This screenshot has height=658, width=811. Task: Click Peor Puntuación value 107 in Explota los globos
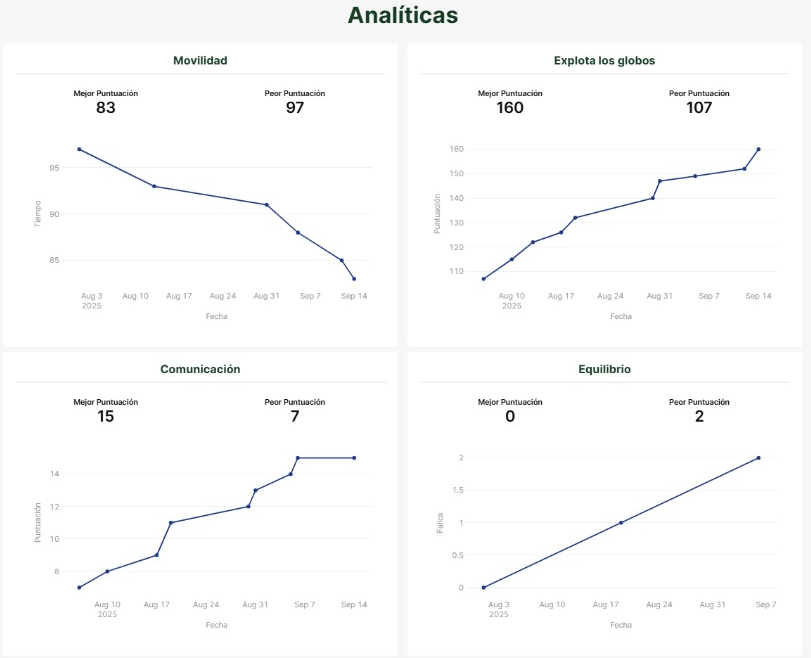pos(699,108)
